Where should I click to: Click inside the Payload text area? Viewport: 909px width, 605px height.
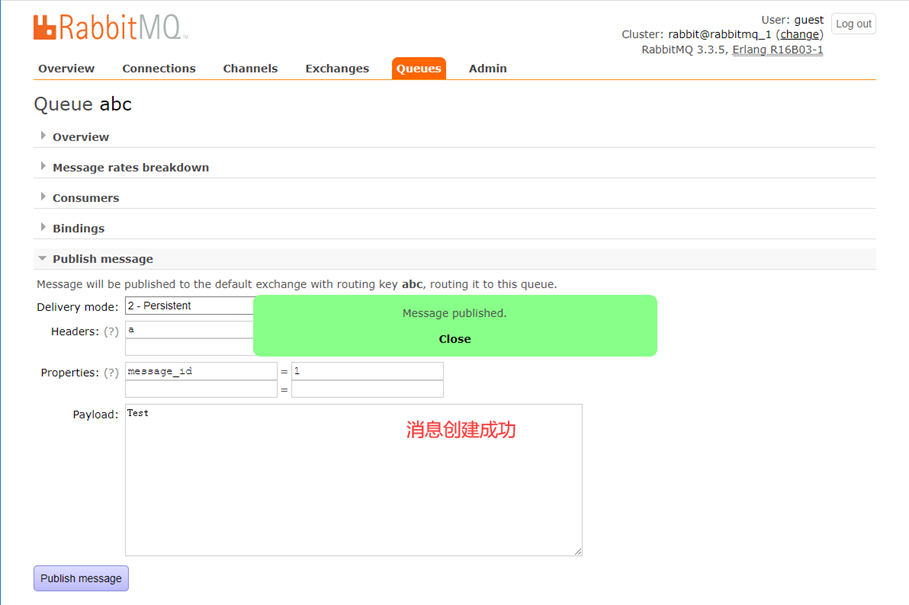[354, 480]
